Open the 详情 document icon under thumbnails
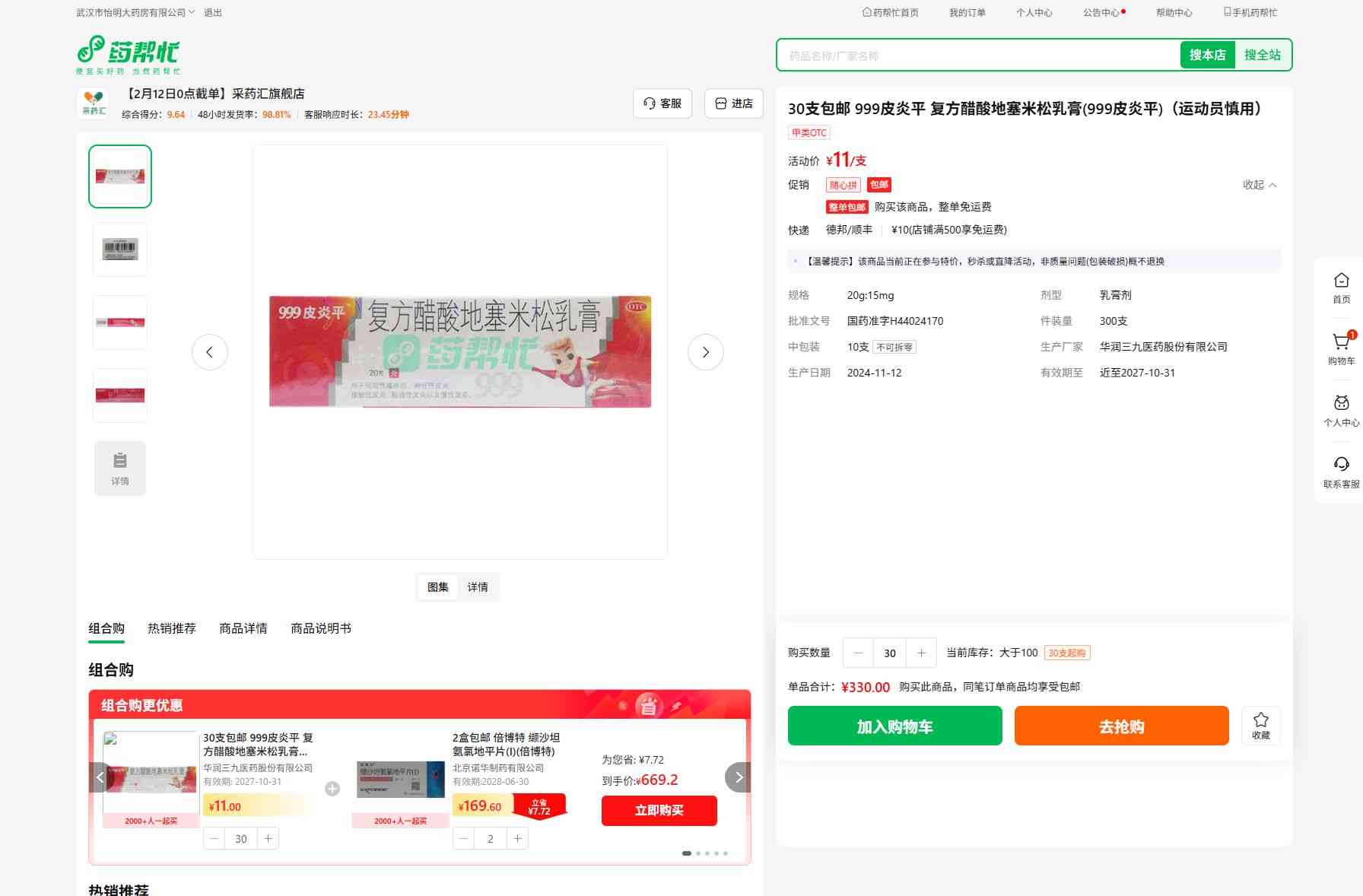Viewport: 1363px width, 896px height. [x=120, y=469]
